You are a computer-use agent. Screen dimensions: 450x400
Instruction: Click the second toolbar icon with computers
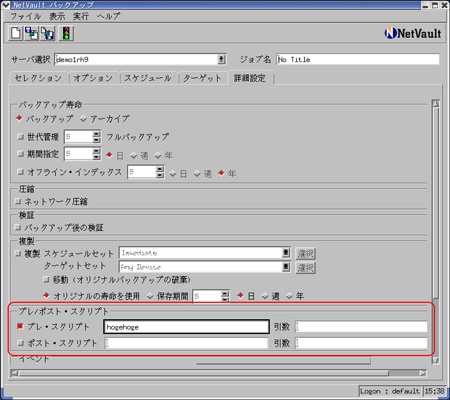[x=32, y=33]
